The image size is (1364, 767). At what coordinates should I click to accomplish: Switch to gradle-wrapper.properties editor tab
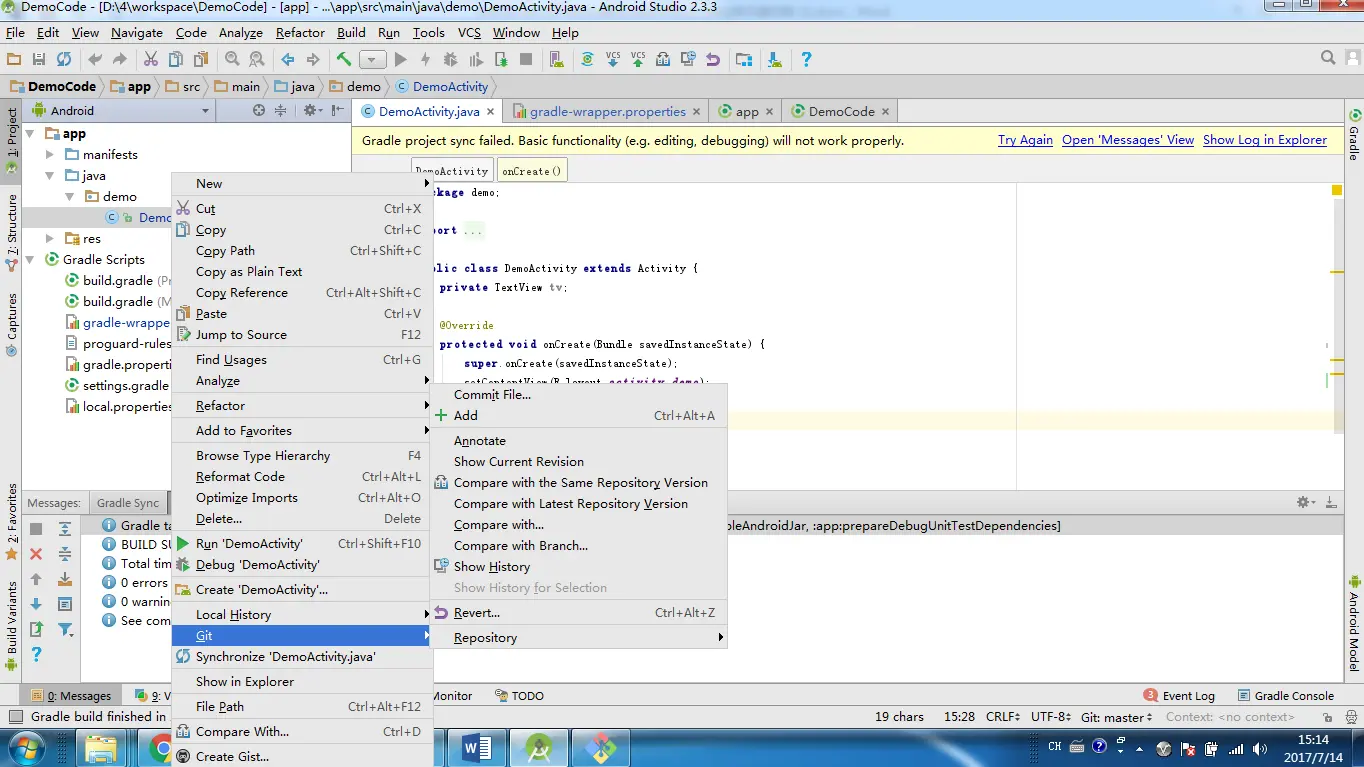pos(608,111)
